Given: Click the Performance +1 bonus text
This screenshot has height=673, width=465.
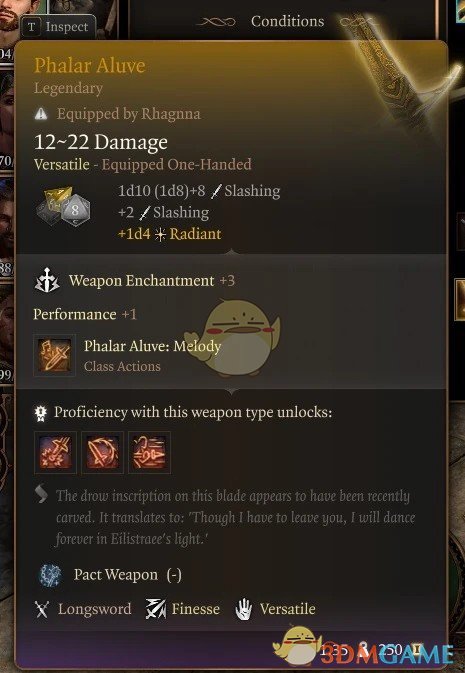Looking at the screenshot, I should coord(85,314).
